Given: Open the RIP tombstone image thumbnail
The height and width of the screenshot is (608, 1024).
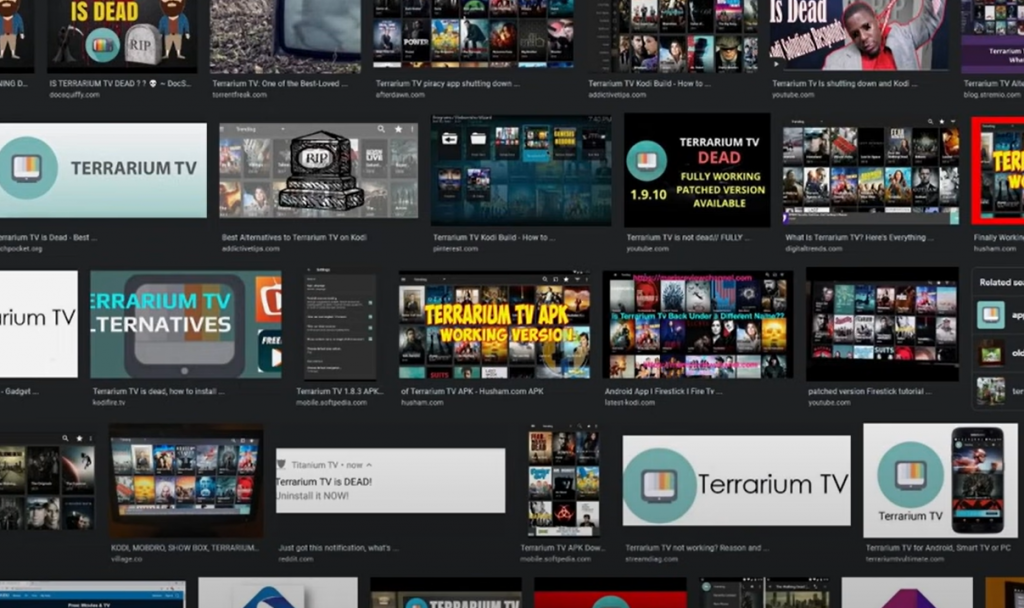Looking at the screenshot, I should [x=319, y=170].
